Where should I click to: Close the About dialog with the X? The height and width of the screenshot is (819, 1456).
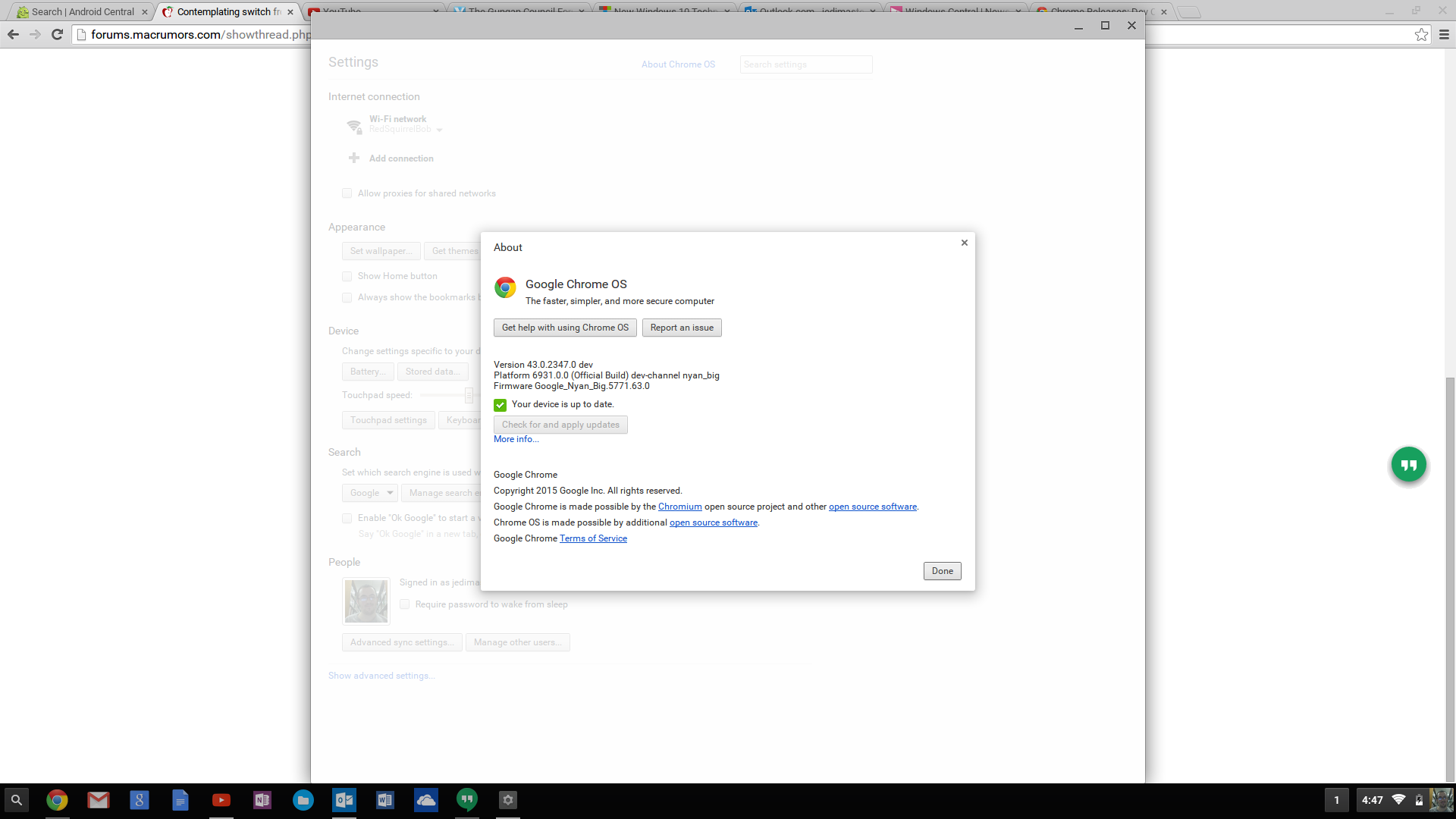pos(964,243)
